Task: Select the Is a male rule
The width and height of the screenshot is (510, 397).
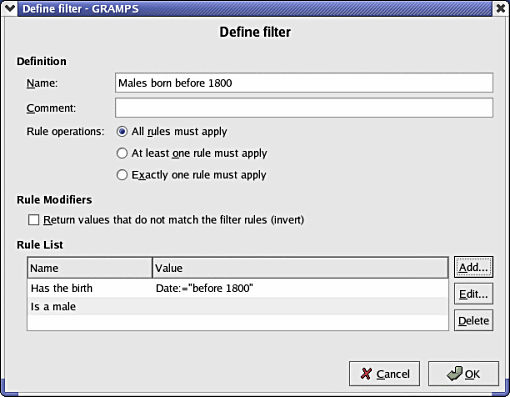Action: click(x=238, y=306)
